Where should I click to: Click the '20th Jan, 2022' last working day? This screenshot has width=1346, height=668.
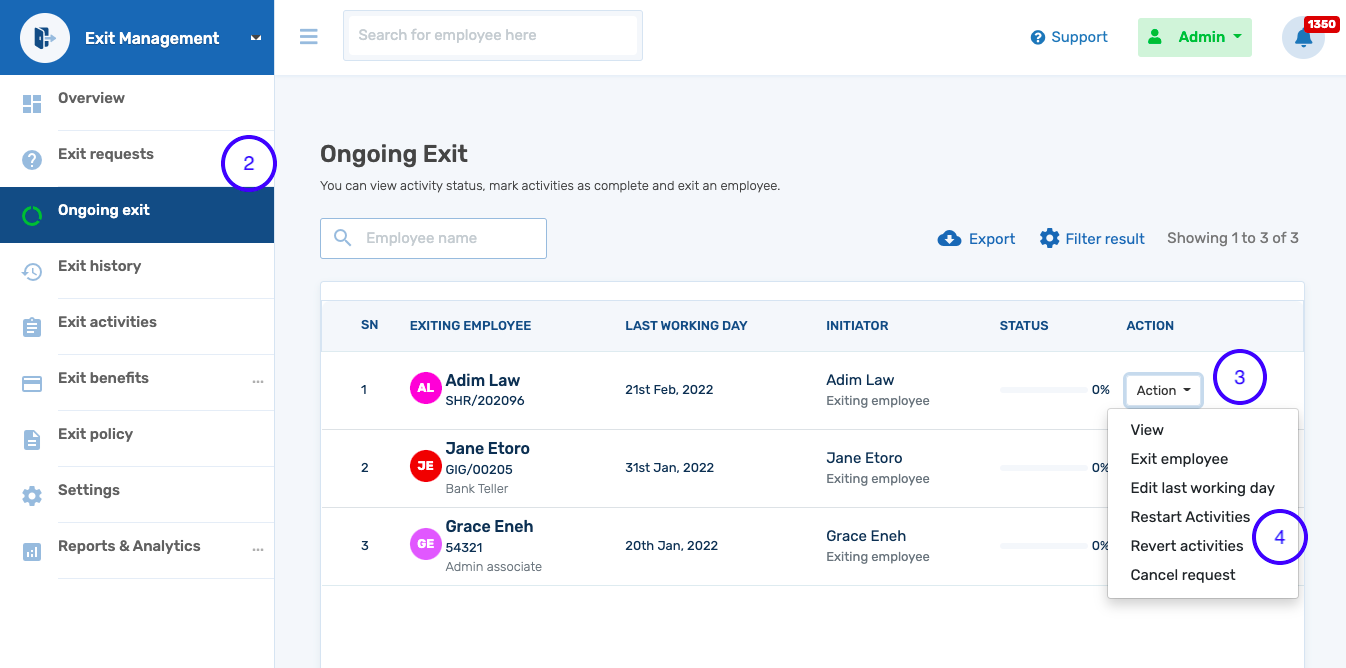point(672,546)
